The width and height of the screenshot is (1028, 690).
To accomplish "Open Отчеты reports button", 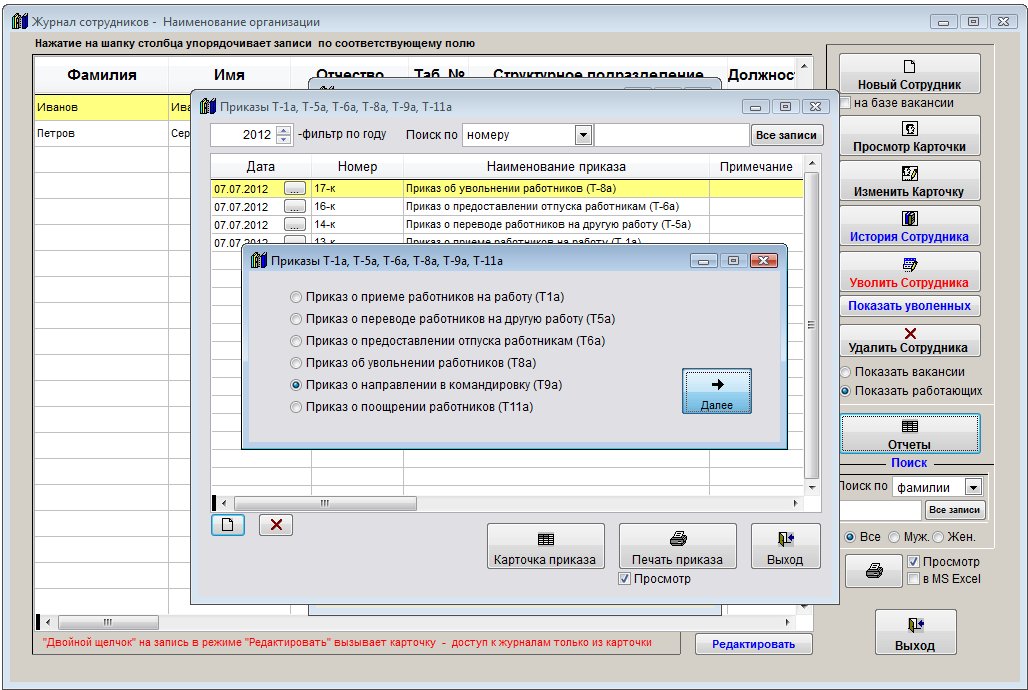I will [909, 434].
